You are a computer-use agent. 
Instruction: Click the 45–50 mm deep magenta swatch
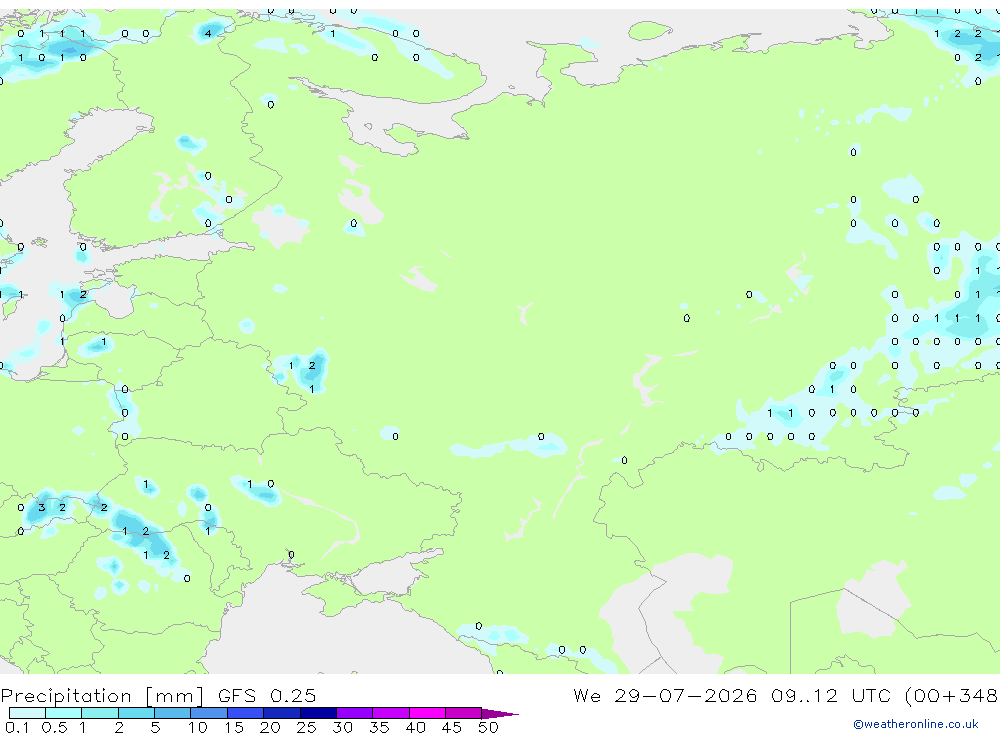[x=464, y=713]
